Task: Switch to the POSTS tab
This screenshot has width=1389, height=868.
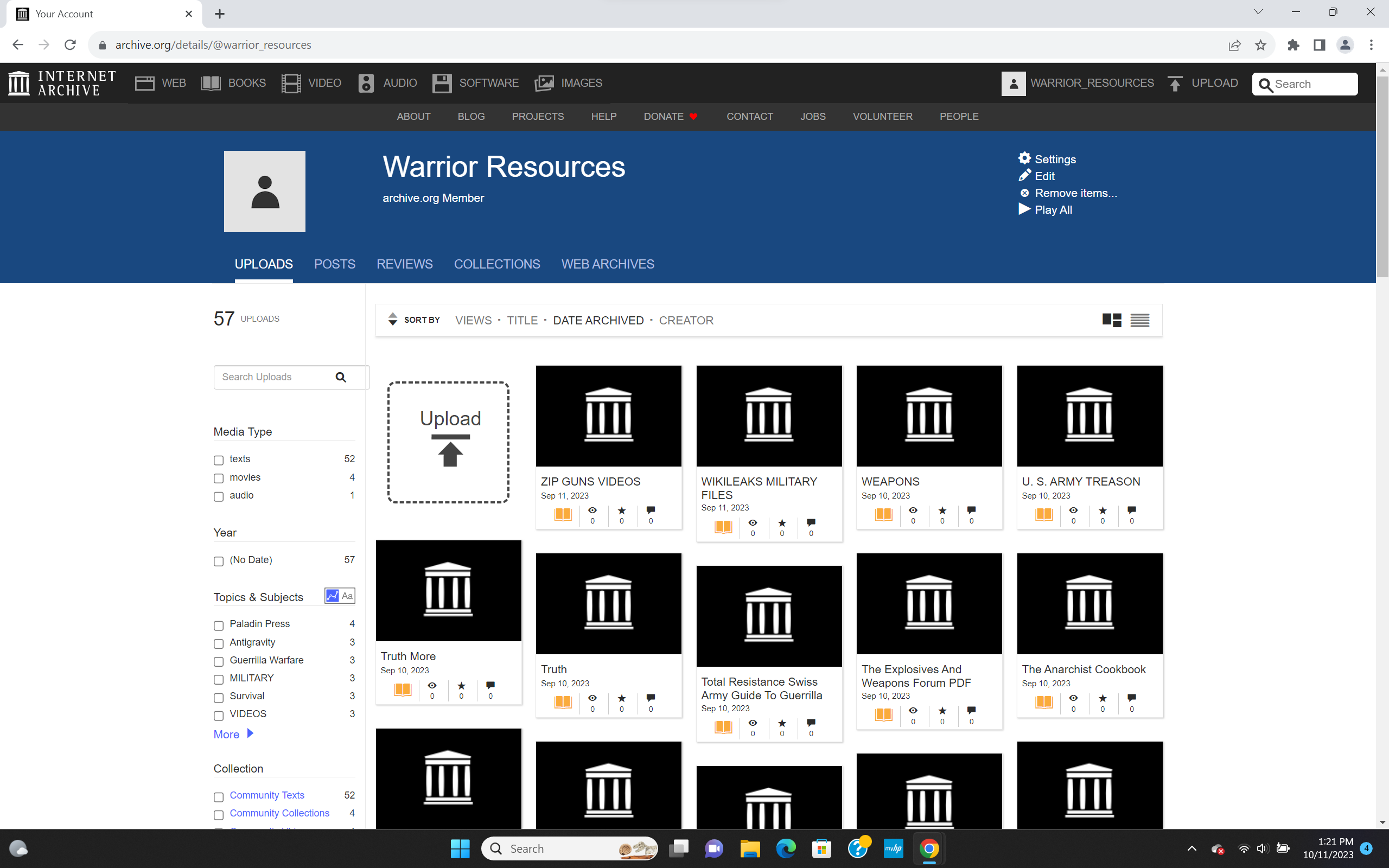Action: click(x=335, y=264)
